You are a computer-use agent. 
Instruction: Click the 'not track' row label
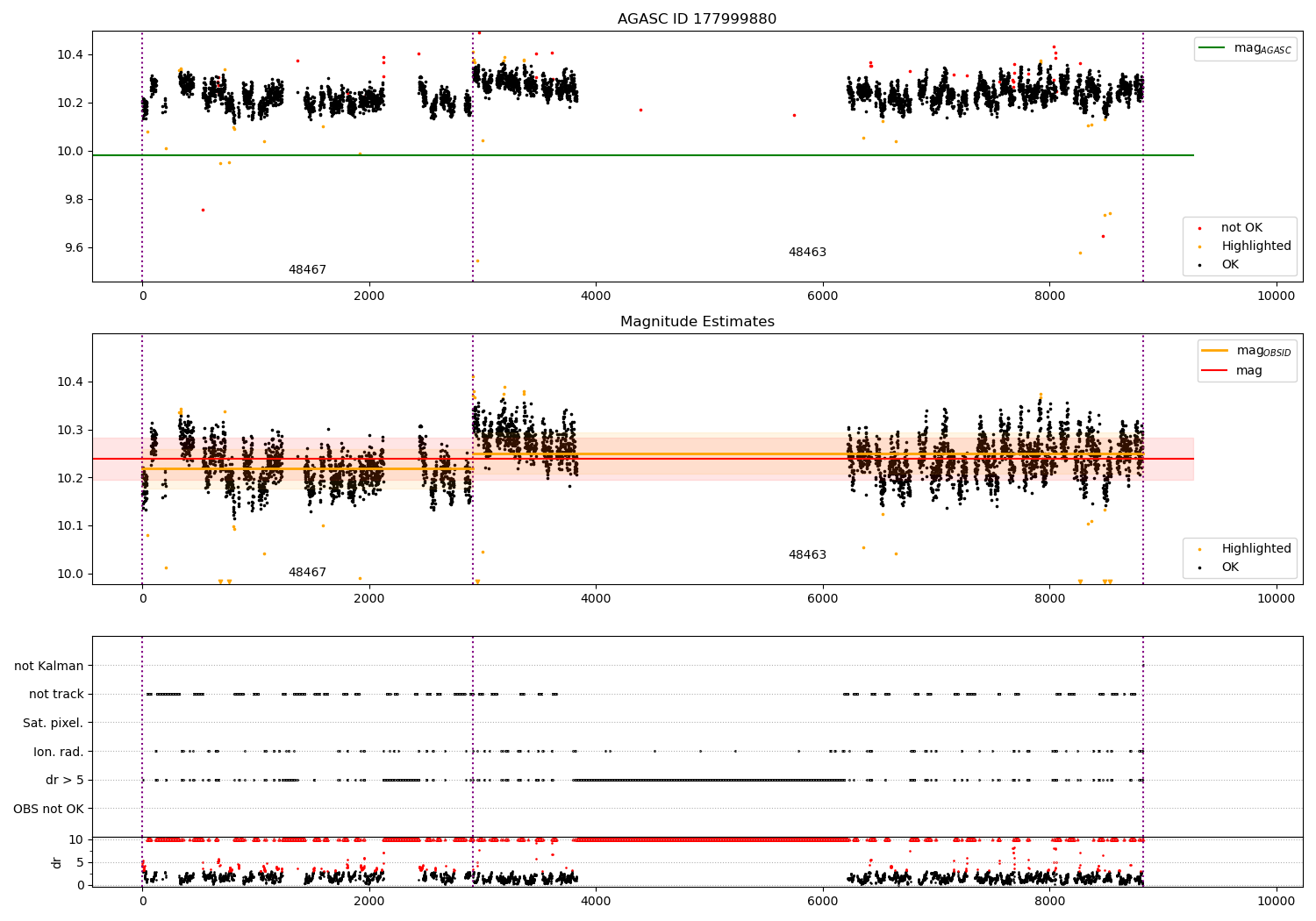(x=56, y=695)
